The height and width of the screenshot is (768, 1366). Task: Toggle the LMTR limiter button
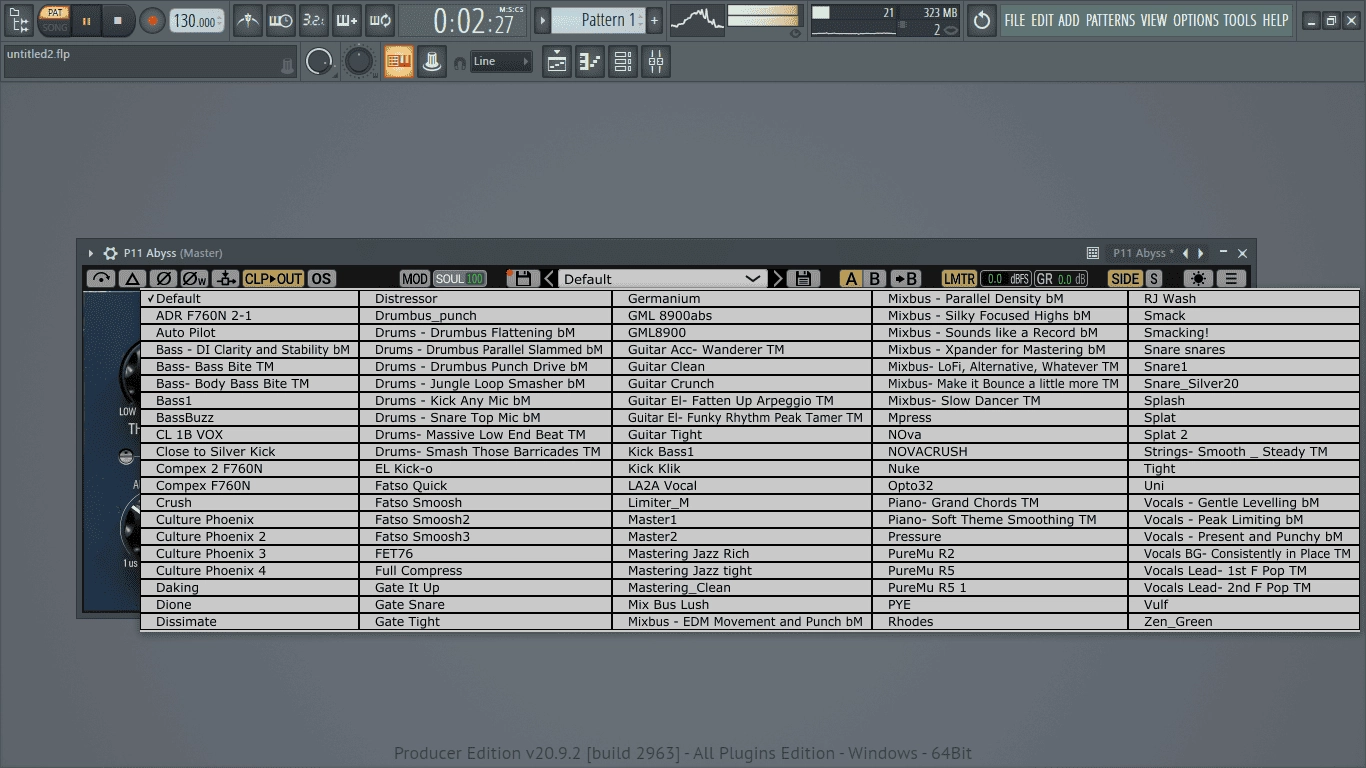pos(960,279)
